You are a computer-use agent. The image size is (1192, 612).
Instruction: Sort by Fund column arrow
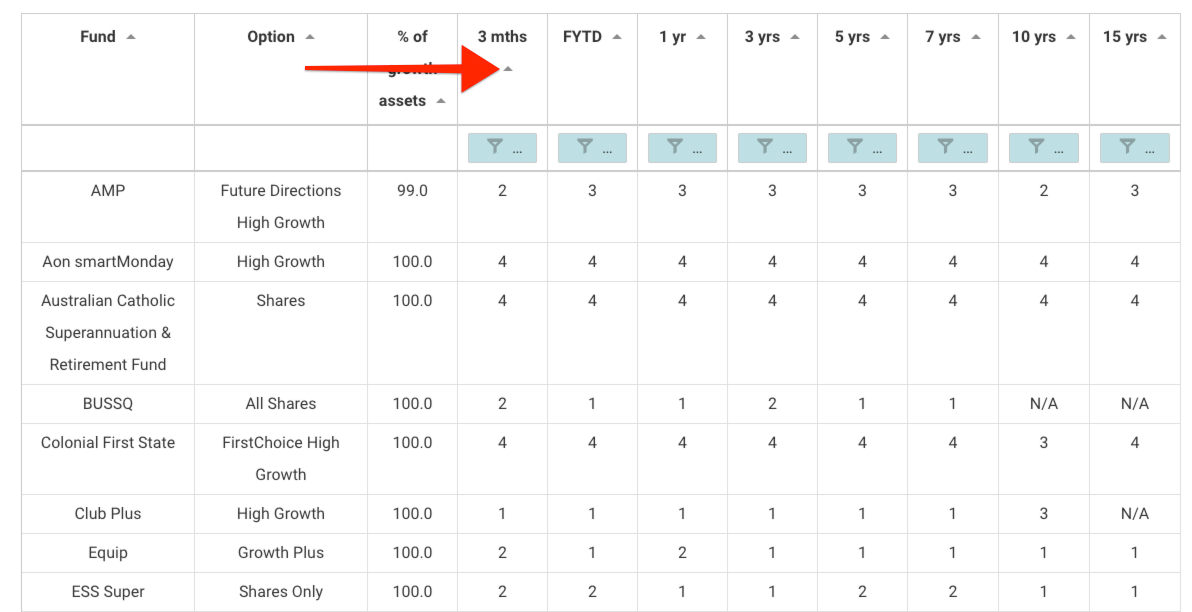click(x=131, y=37)
